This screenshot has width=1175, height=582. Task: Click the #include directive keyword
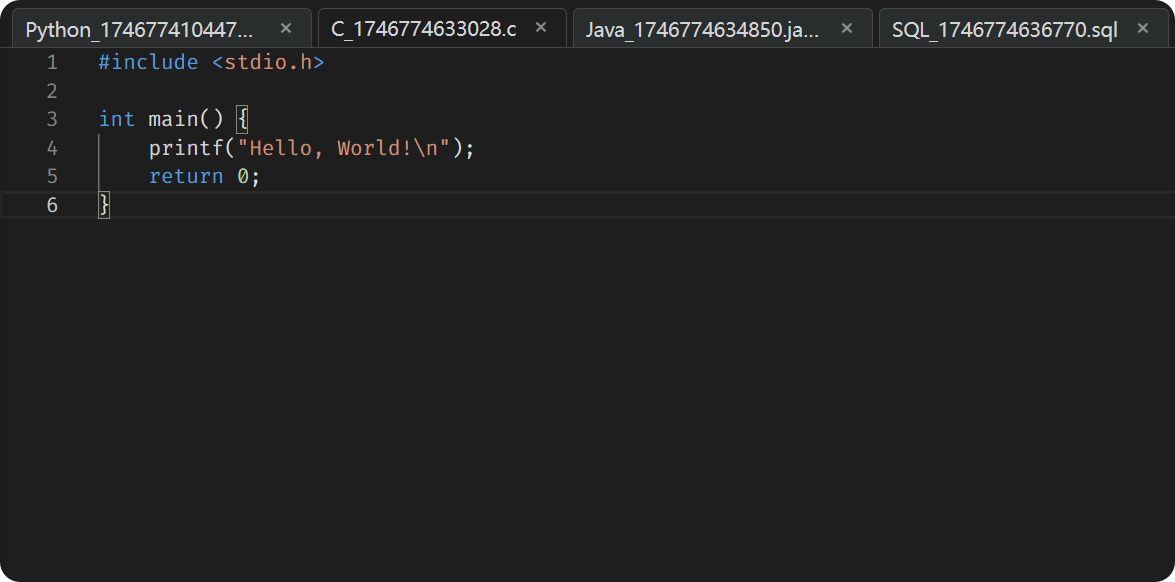[148, 62]
